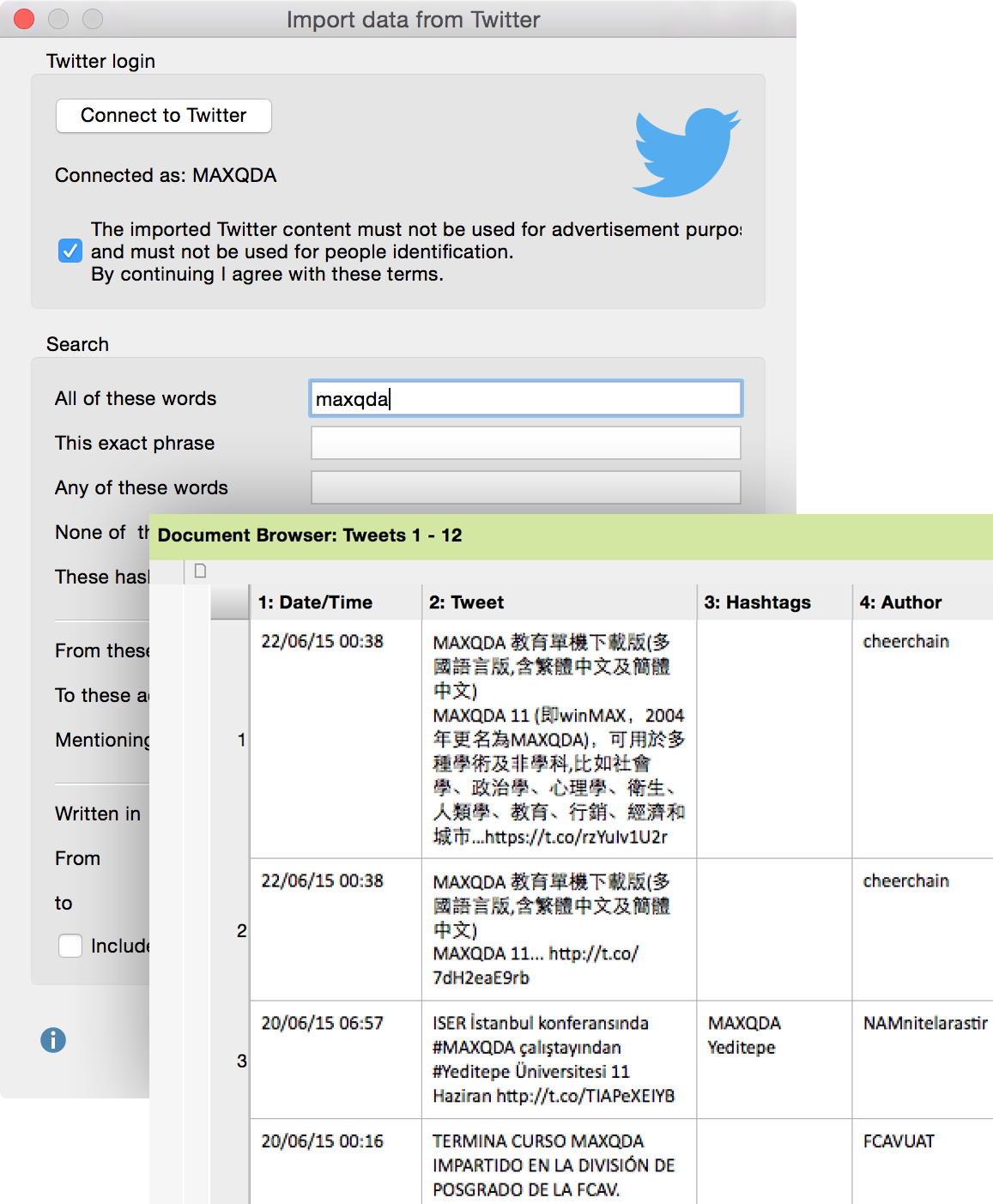Click the '3: Hashtags' column header
Image resolution: width=993 pixels, height=1204 pixels.
click(x=774, y=602)
